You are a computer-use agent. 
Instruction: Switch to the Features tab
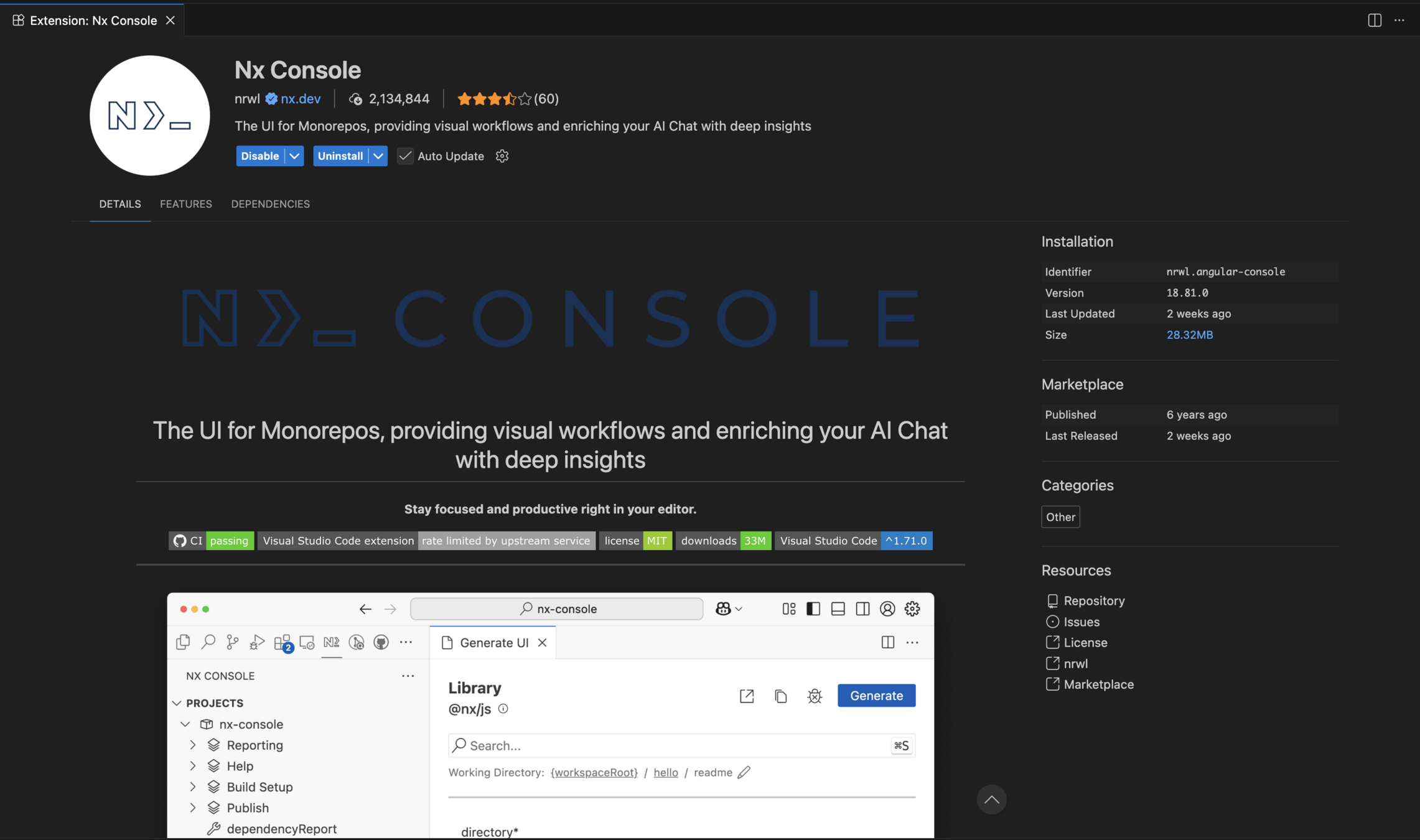click(185, 204)
